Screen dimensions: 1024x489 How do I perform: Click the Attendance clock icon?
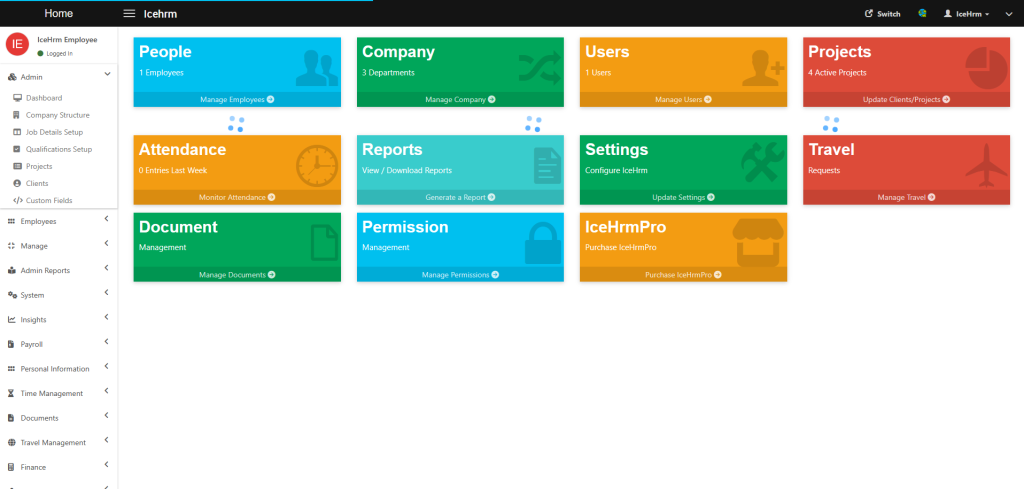tap(316, 164)
